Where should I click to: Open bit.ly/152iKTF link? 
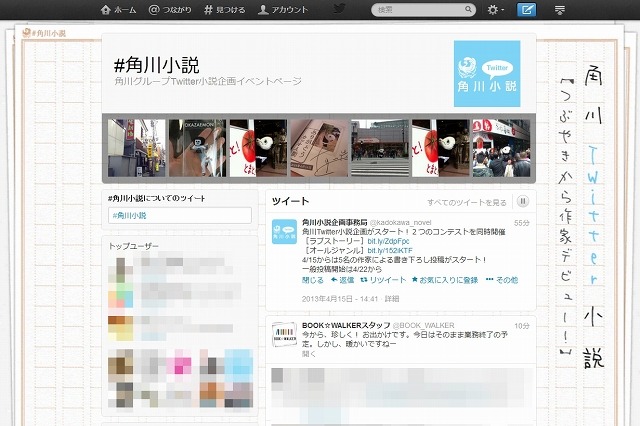pos(390,251)
